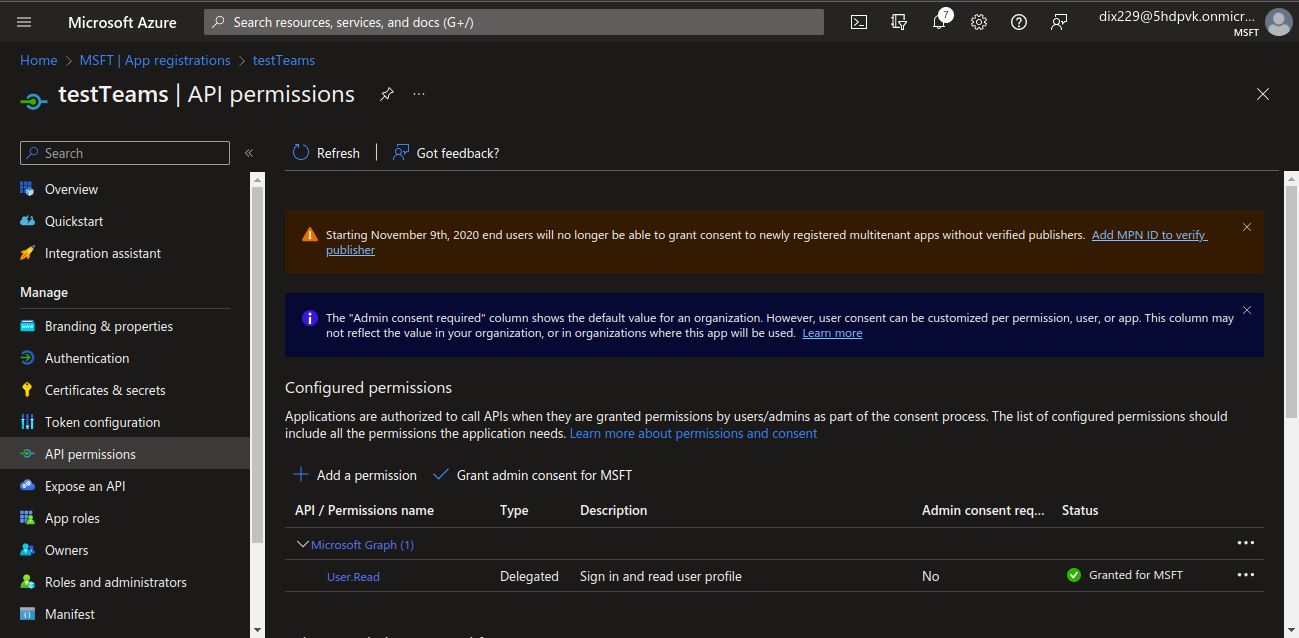
Task: Focus the top search resources box
Action: click(x=514, y=22)
